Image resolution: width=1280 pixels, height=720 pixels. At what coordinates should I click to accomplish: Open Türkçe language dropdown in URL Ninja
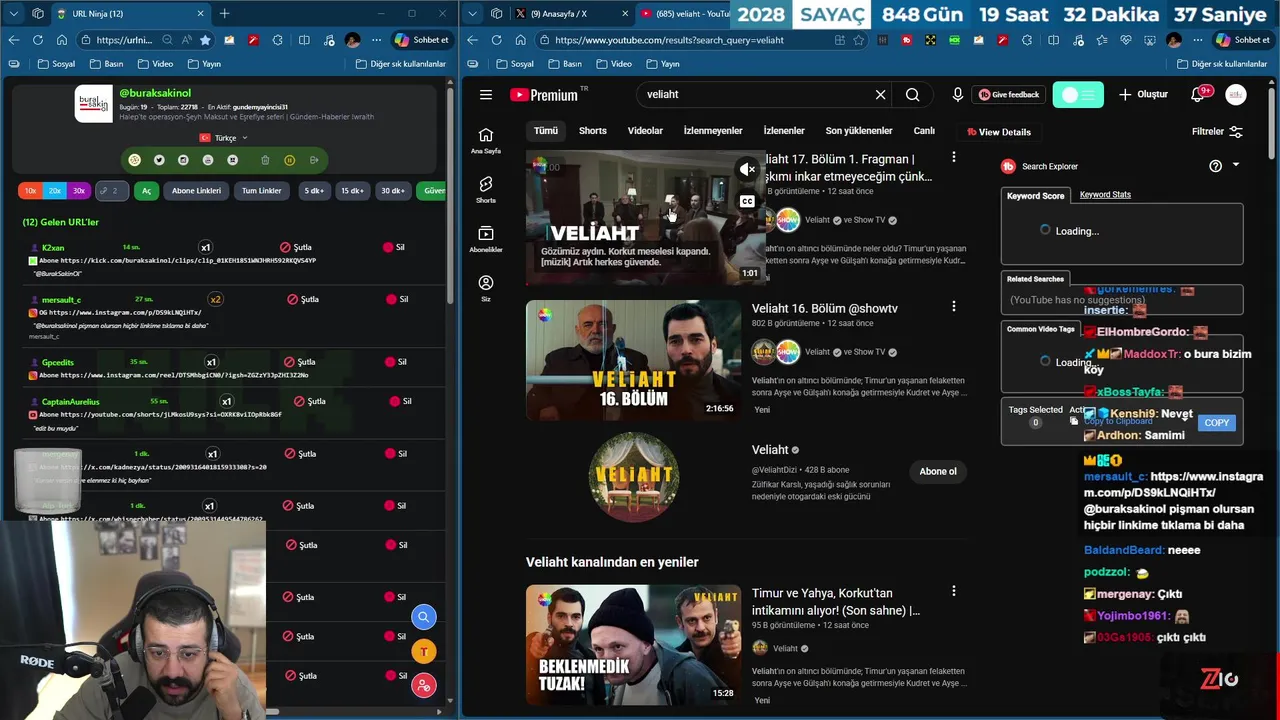pos(224,138)
